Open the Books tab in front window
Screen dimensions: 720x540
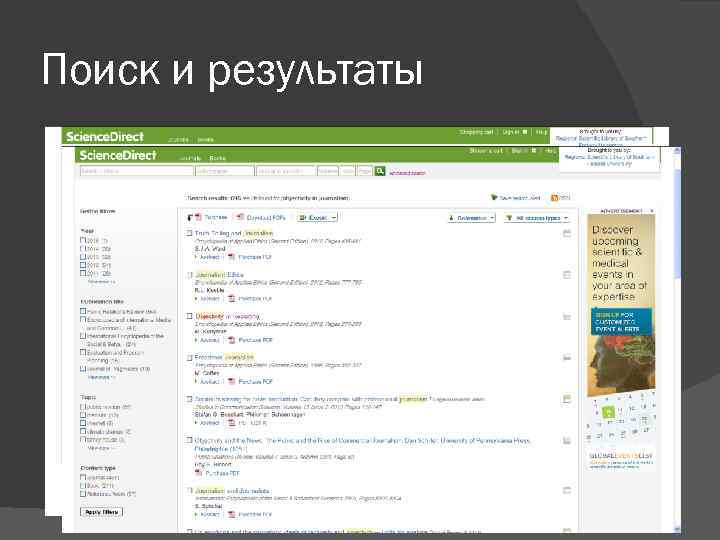coord(218,158)
